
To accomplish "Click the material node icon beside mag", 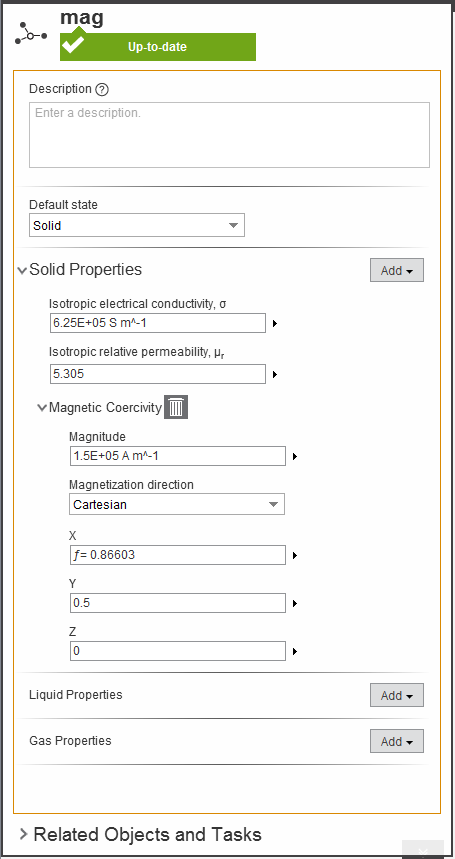I will tap(31, 34).
